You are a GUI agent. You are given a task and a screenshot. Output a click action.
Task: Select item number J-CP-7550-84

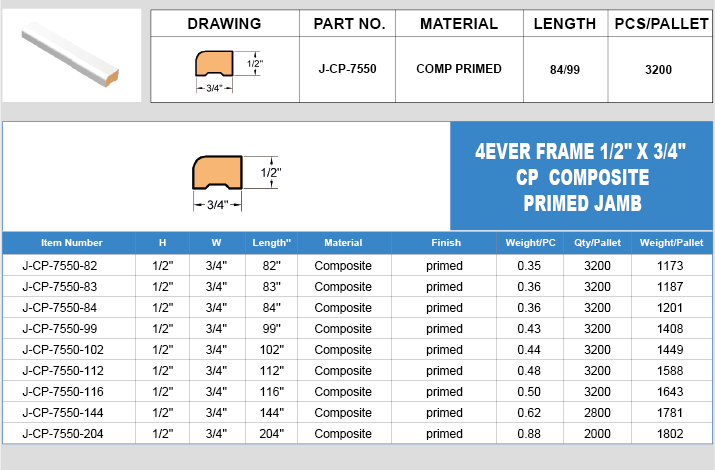(x=60, y=308)
